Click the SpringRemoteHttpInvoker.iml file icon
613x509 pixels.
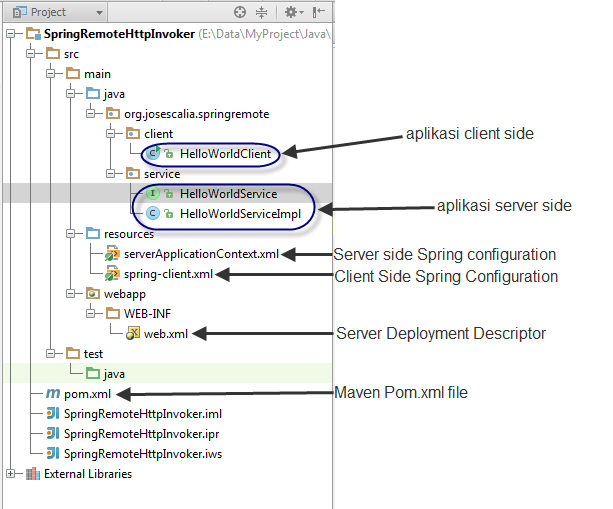click(53, 414)
